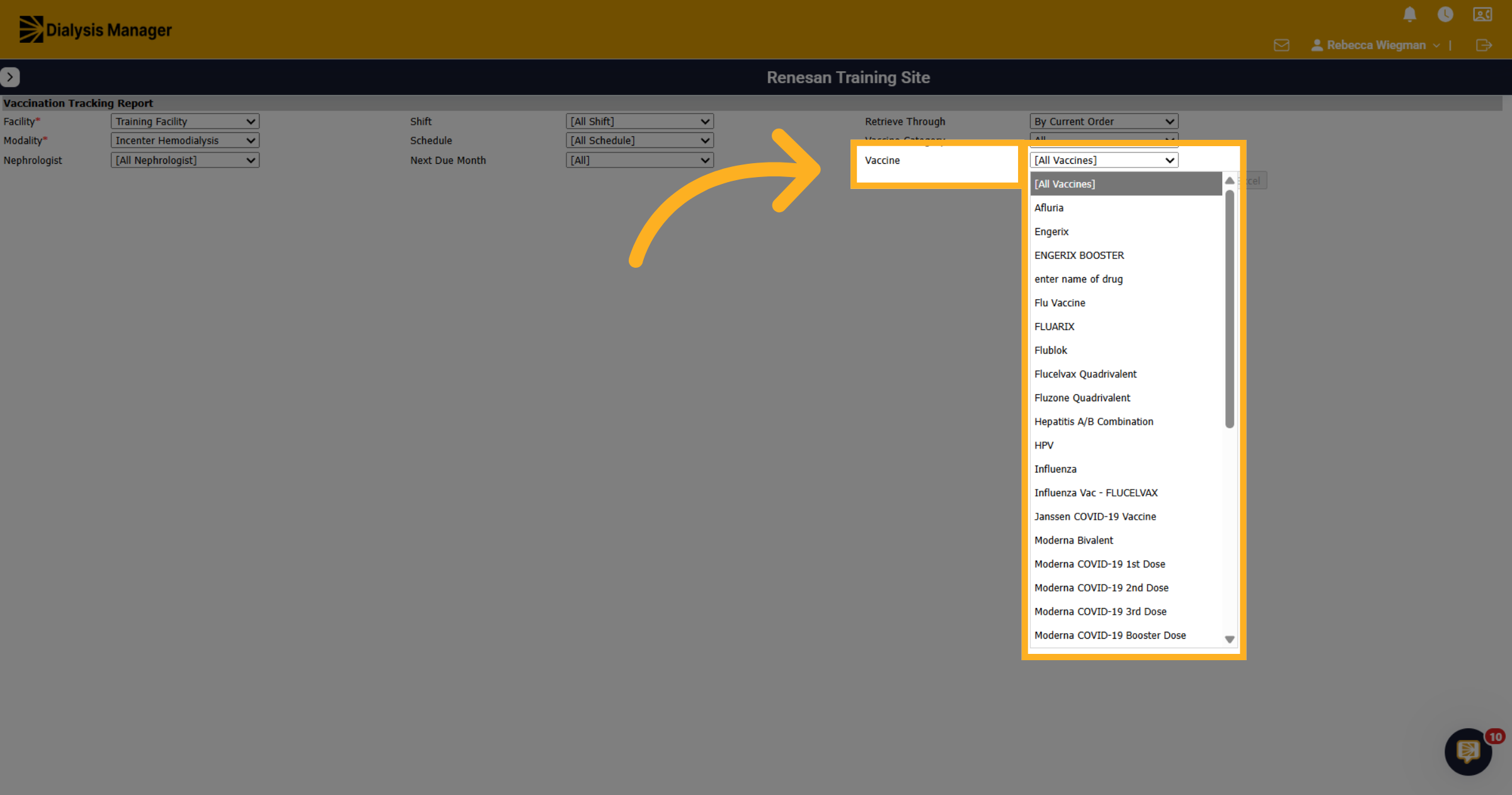
Task: Open the notifications bell icon
Action: (x=1410, y=14)
